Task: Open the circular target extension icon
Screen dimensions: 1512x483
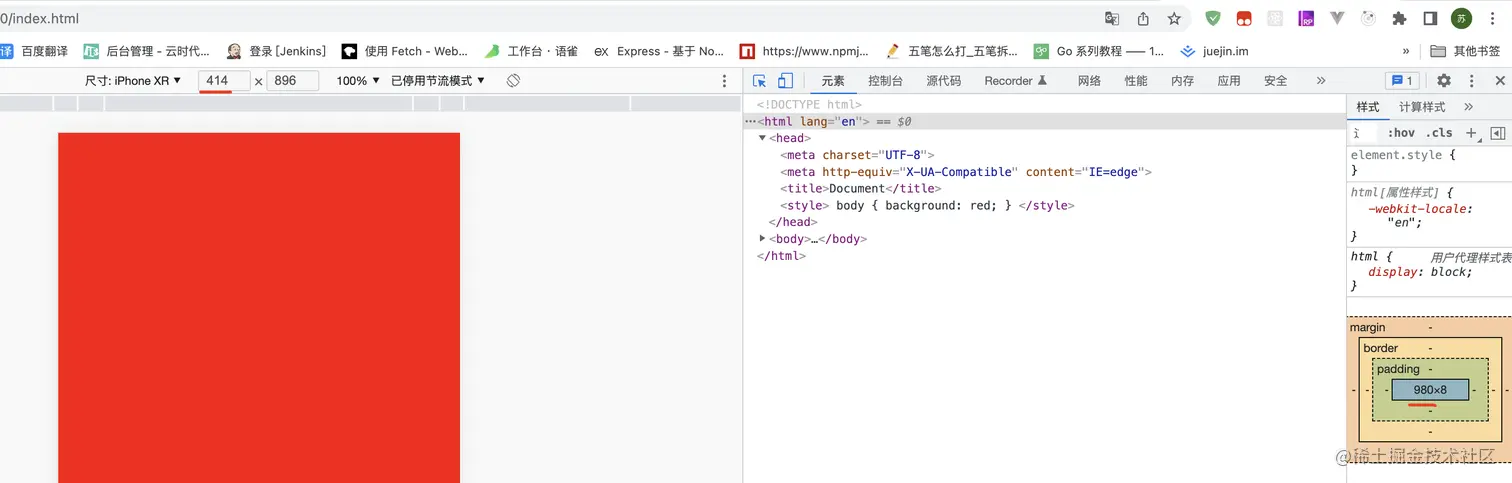Action: tap(1368, 18)
